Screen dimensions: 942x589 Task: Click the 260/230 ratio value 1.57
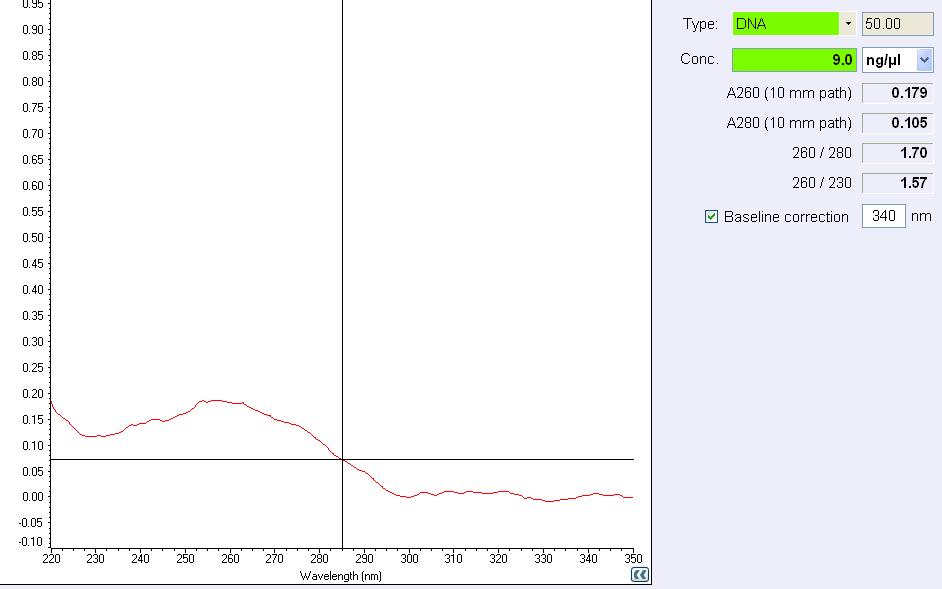897,183
